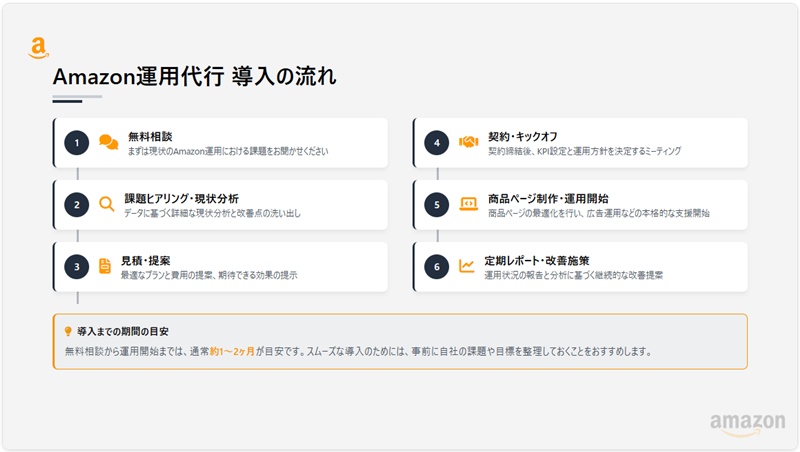Select the heading 無料相談
Image resolution: width=800 pixels, height=452 pixels.
click(150, 136)
